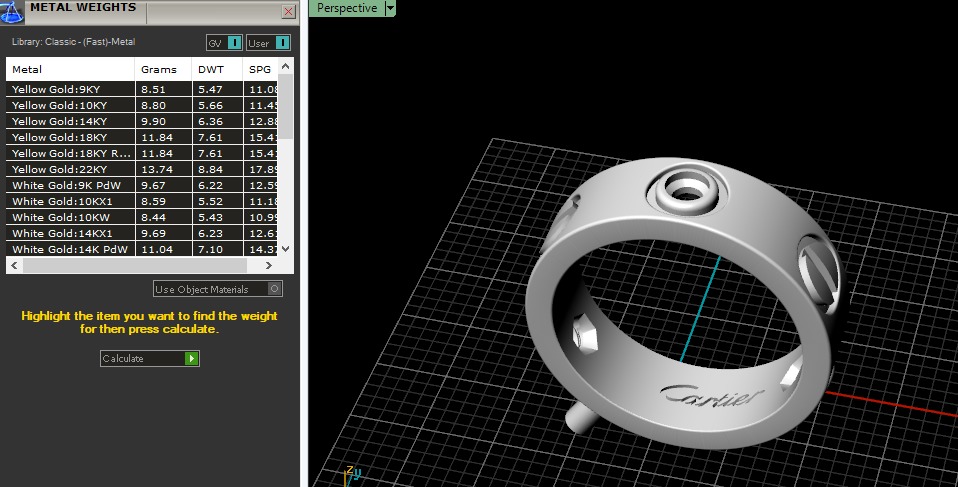Click the horizontal scrollbar thumb
This screenshot has width=958, height=487.
click(135, 265)
